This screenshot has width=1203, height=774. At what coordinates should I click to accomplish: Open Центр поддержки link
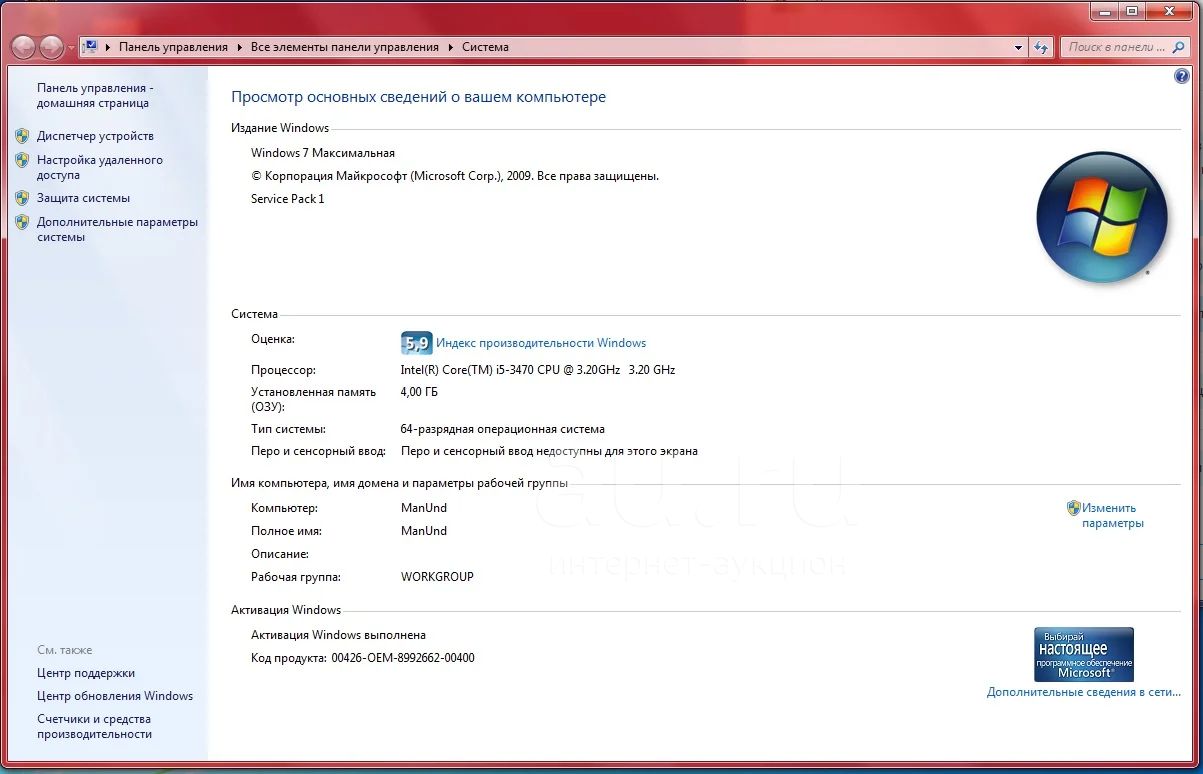click(86, 673)
